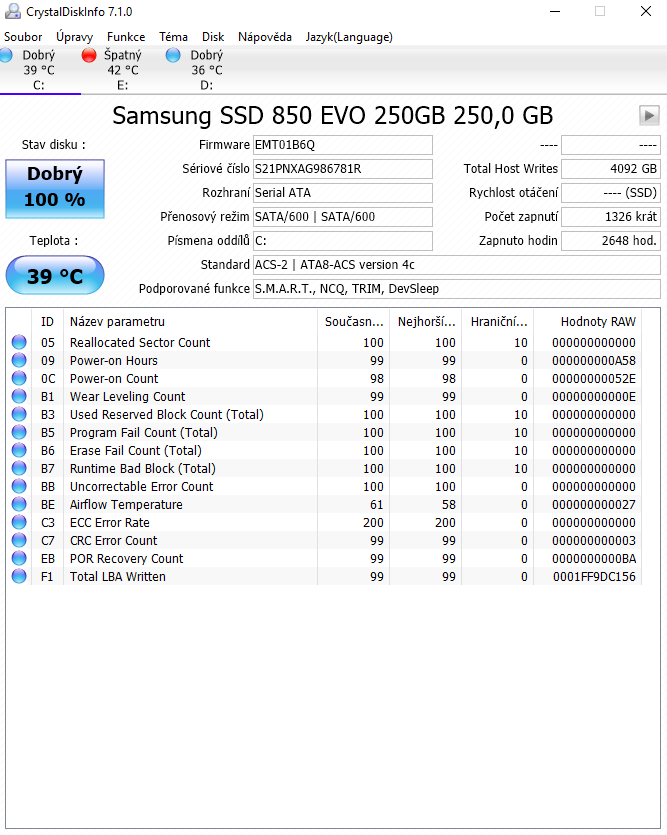Screen dimensions: 667x835
Task: Click the blue status orb for drive D:
Action: coord(173,55)
